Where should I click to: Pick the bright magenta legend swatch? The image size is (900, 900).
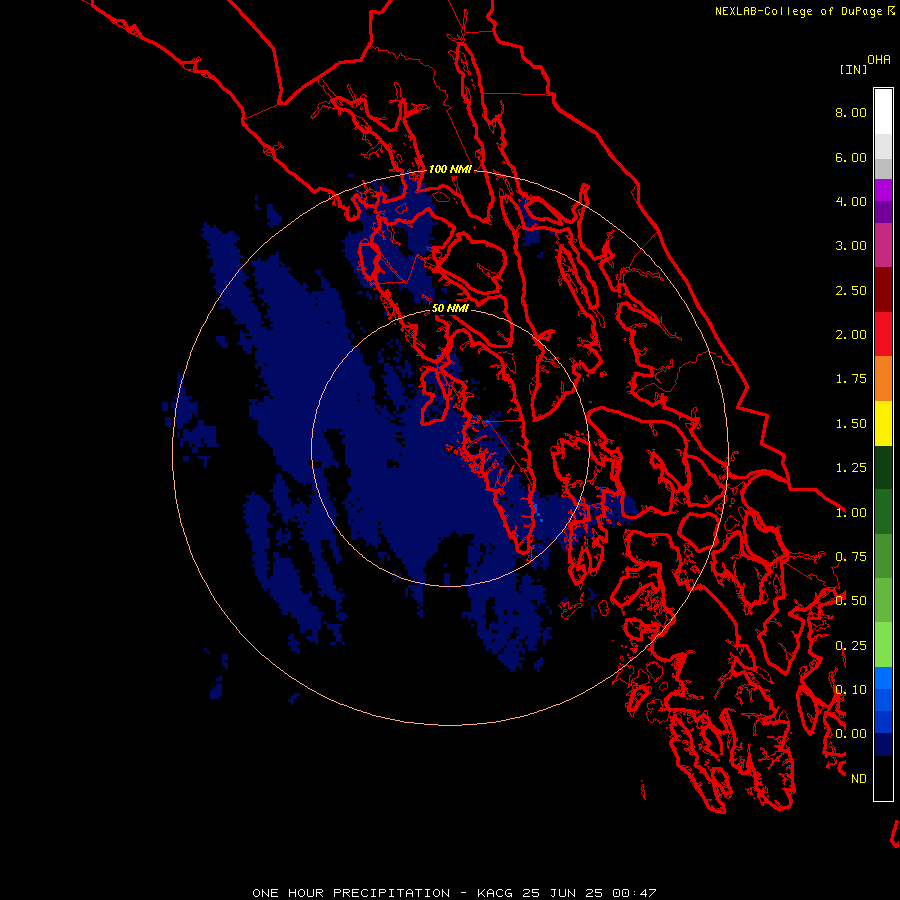(x=883, y=190)
